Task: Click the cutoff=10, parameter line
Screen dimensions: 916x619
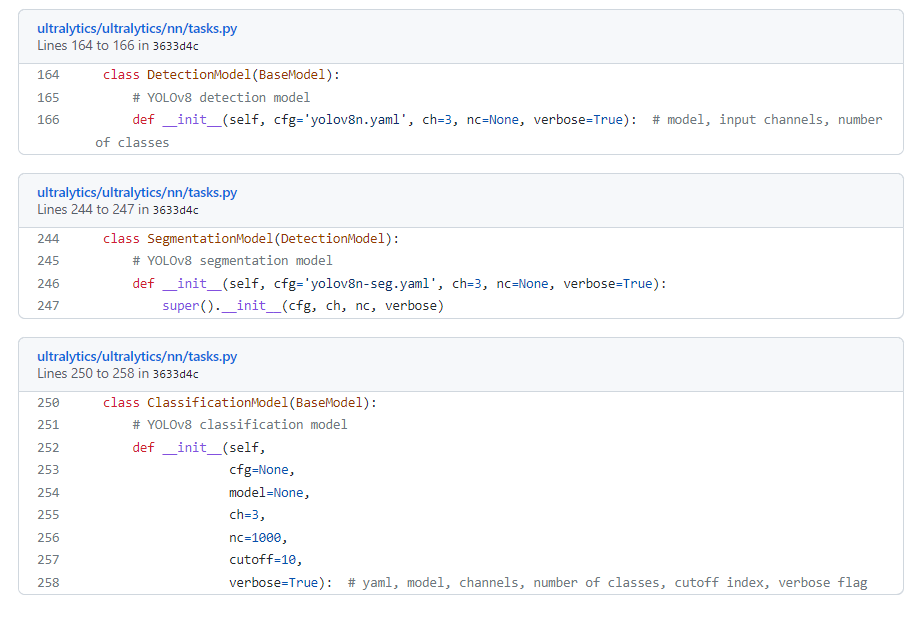Action: pyautogui.click(x=266, y=560)
